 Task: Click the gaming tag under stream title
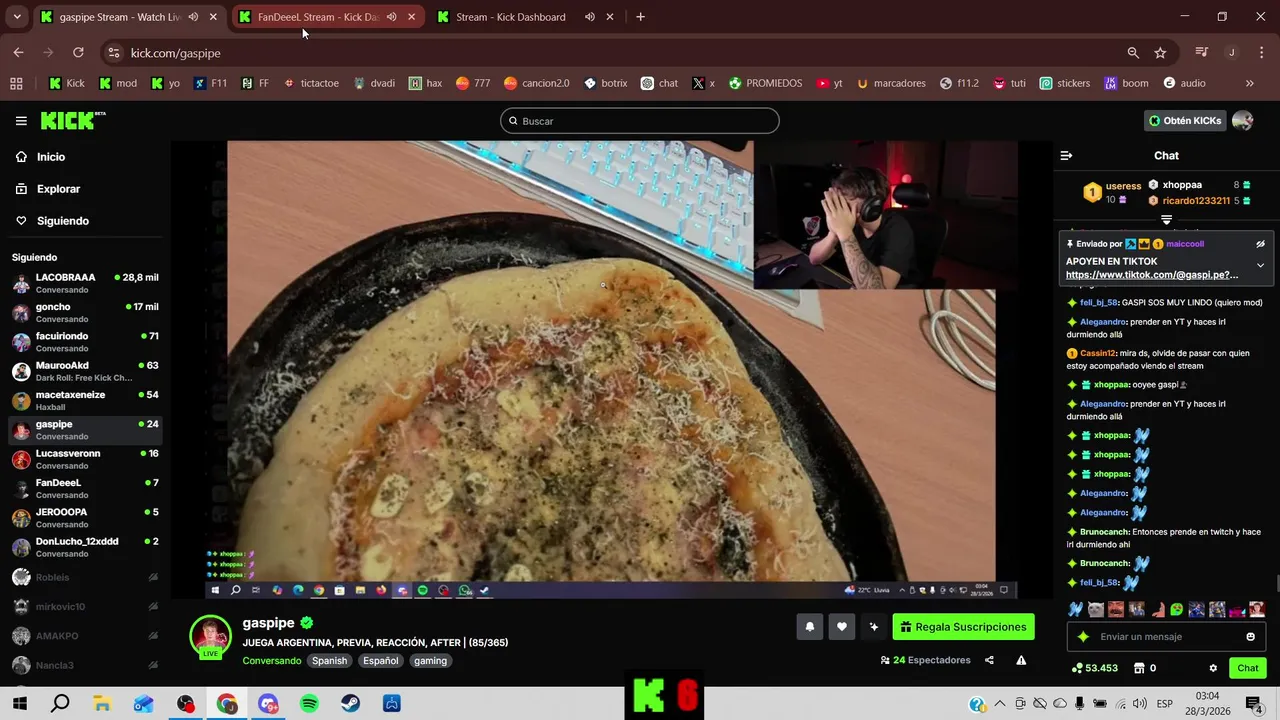pos(430,661)
